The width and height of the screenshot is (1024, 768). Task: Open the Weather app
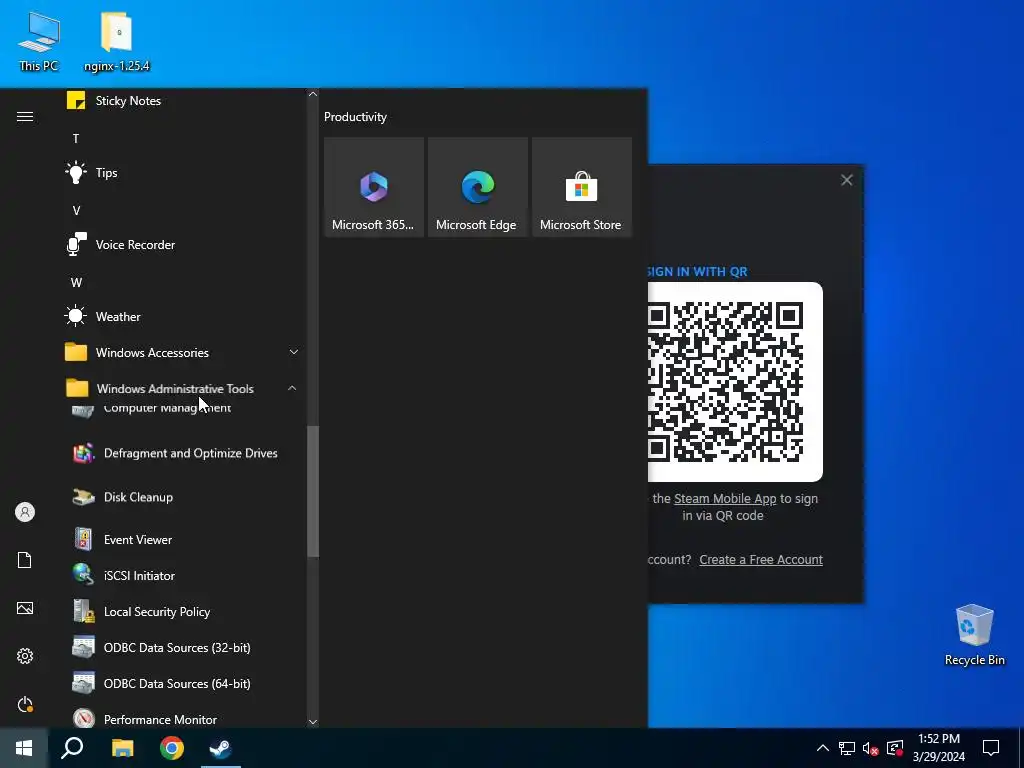(182, 317)
